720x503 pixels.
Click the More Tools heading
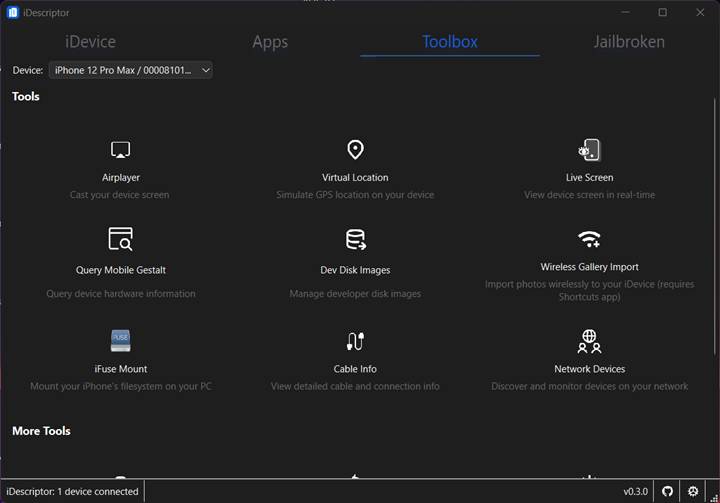[x=41, y=431]
